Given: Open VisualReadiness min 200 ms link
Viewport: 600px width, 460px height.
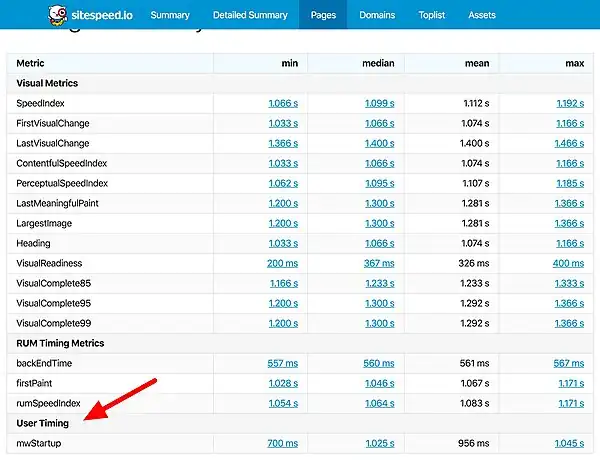Looking at the screenshot, I should click(x=284, y=263).
